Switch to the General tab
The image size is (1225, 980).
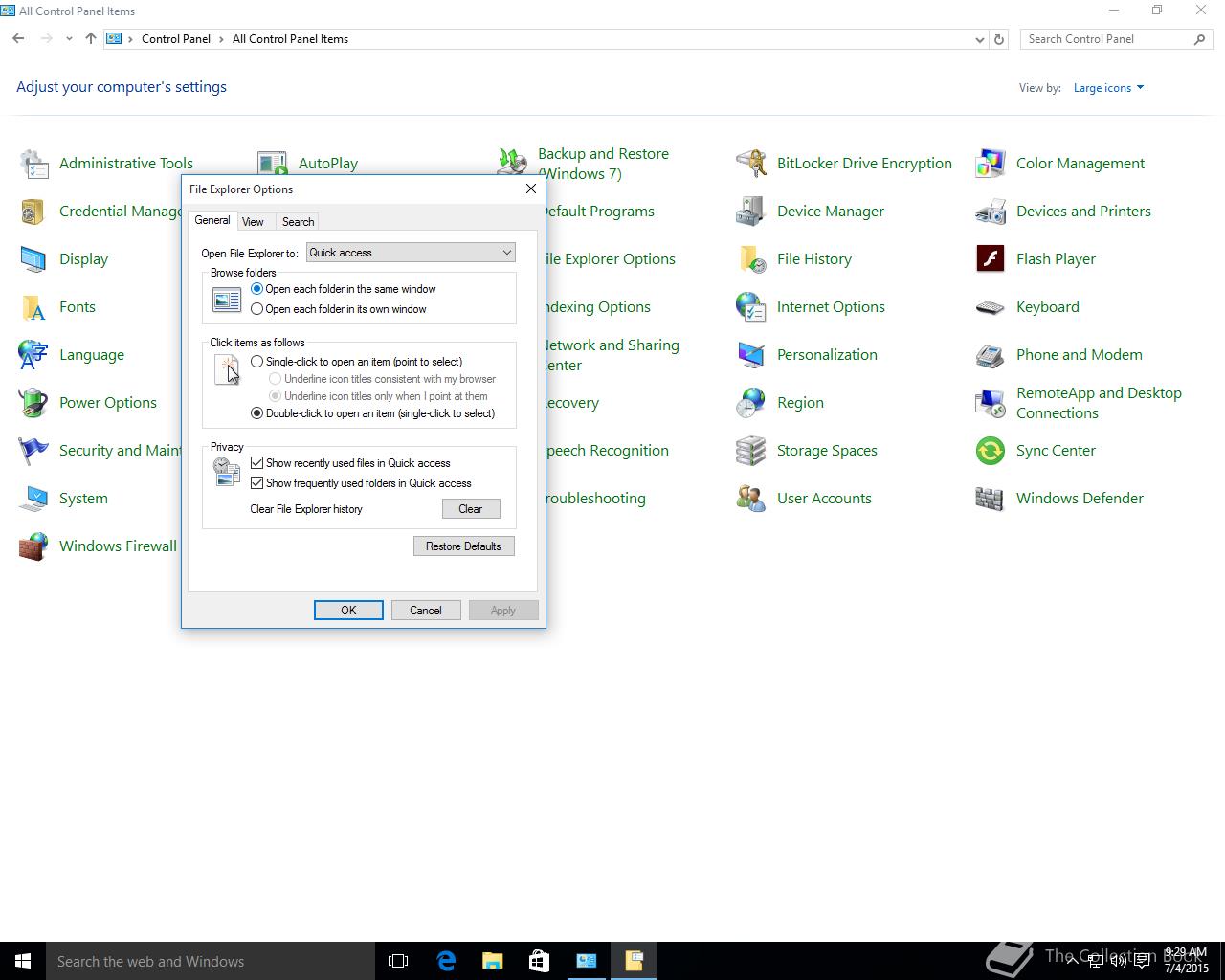212,220
